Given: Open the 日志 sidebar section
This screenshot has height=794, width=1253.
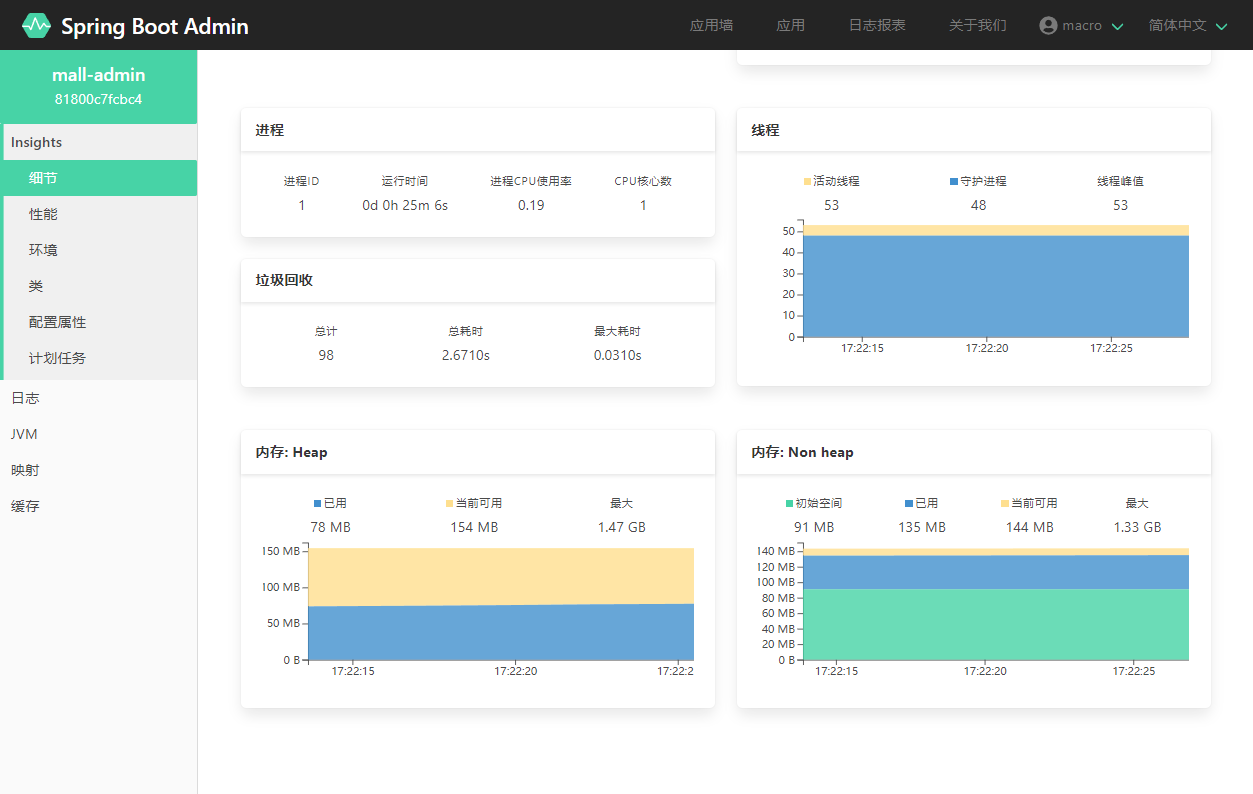Looking at the screenshot, I should (x=25, y=398).
